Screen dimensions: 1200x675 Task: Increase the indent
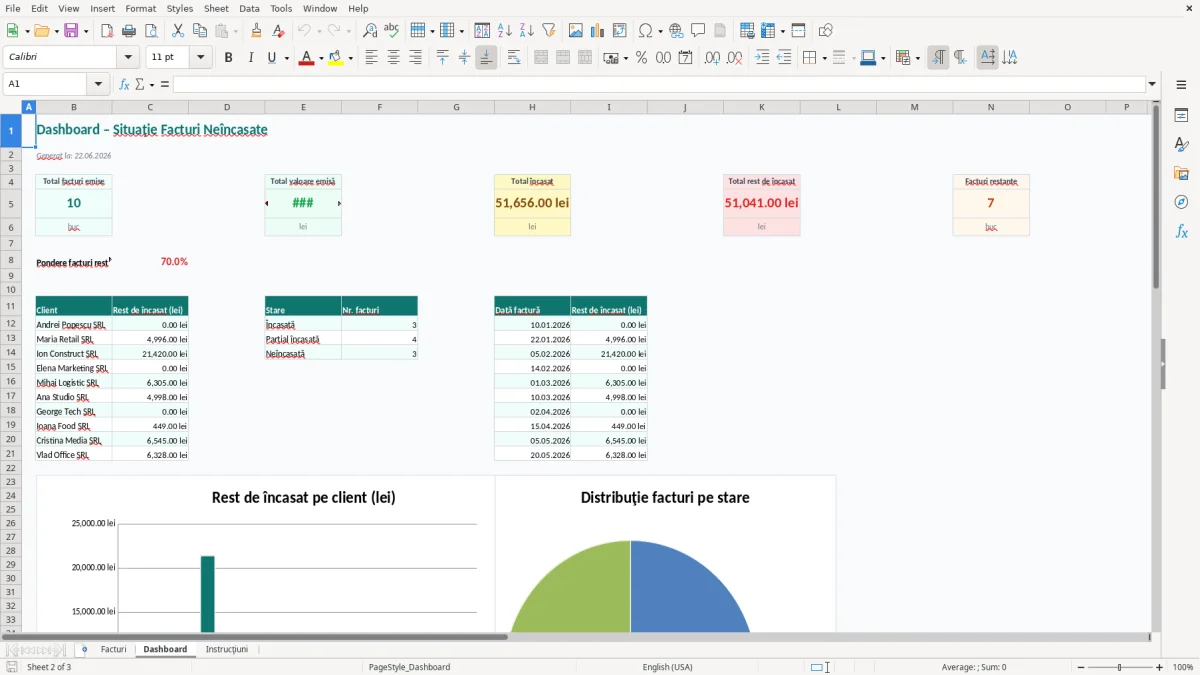click(762, 58)
